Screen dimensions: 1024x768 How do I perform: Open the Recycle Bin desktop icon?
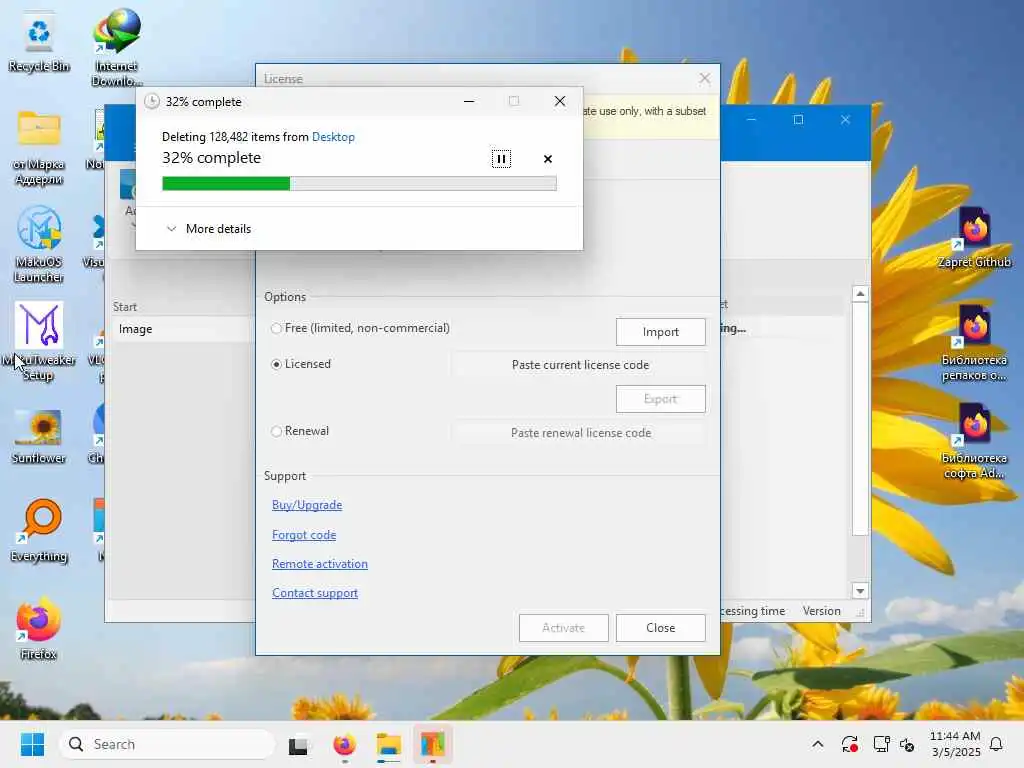(x=39, y=42)
